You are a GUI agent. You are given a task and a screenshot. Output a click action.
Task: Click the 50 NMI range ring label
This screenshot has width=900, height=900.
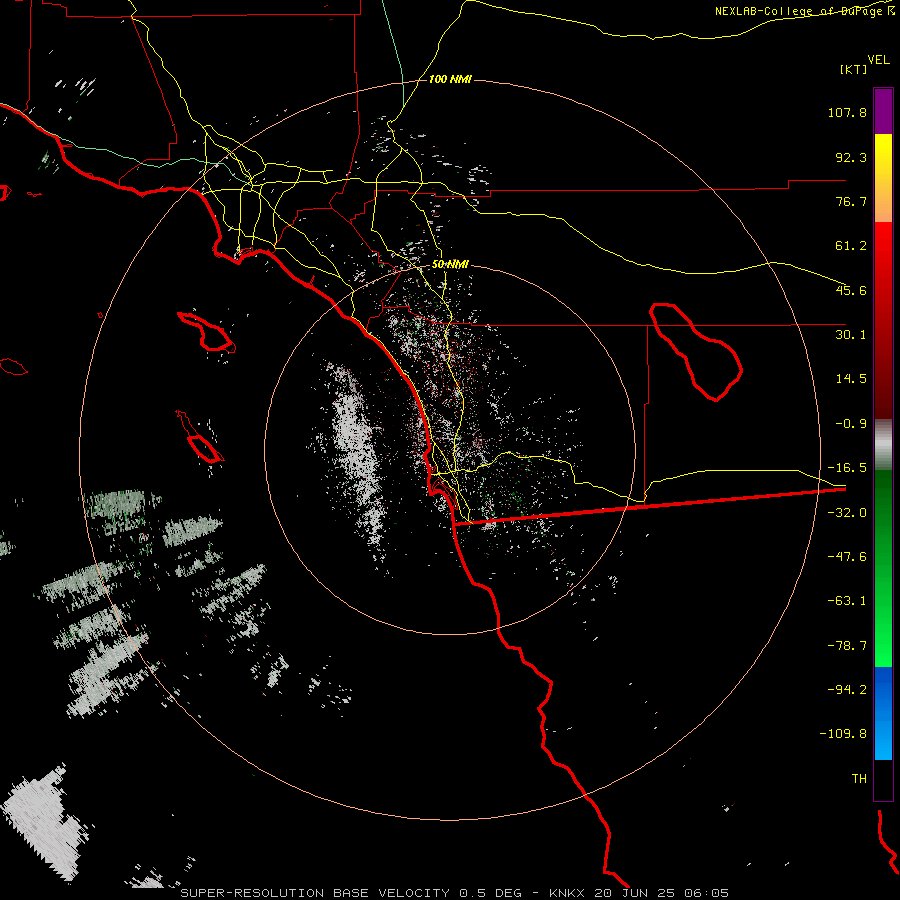click(450, 265)
